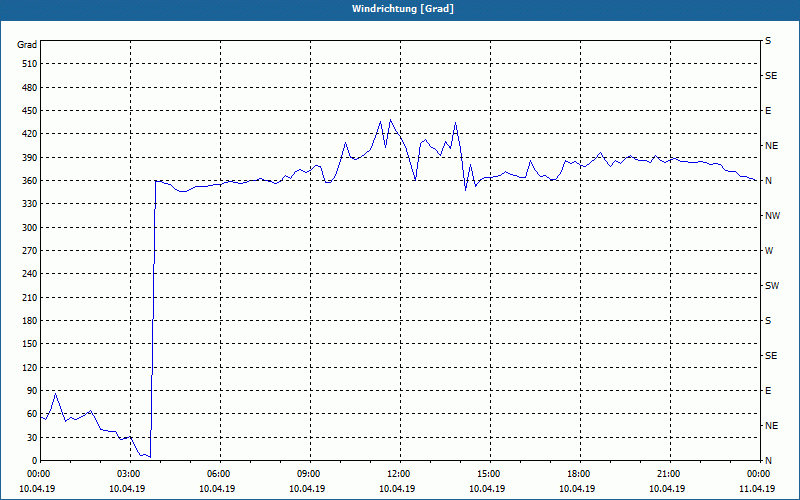
Task: Select the 90 y-axis value
Action: [x=32, y=391]
